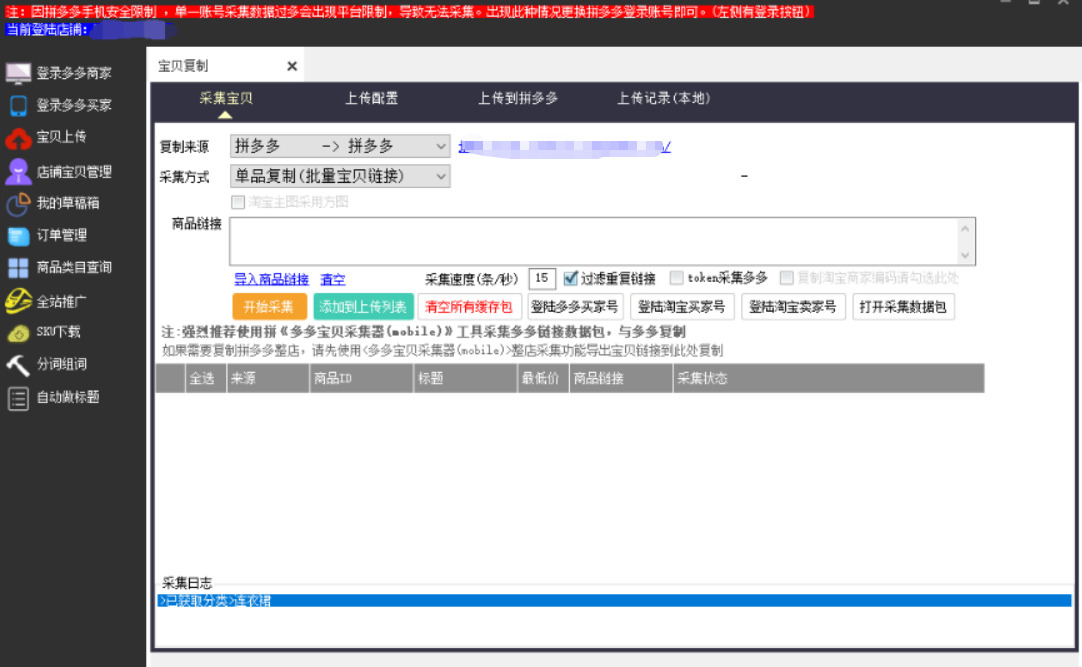The image size is (1082, 667).
Task: Click the 登录多多买家 phone icon
Action: pyautogui.click(x=18, y=105)
